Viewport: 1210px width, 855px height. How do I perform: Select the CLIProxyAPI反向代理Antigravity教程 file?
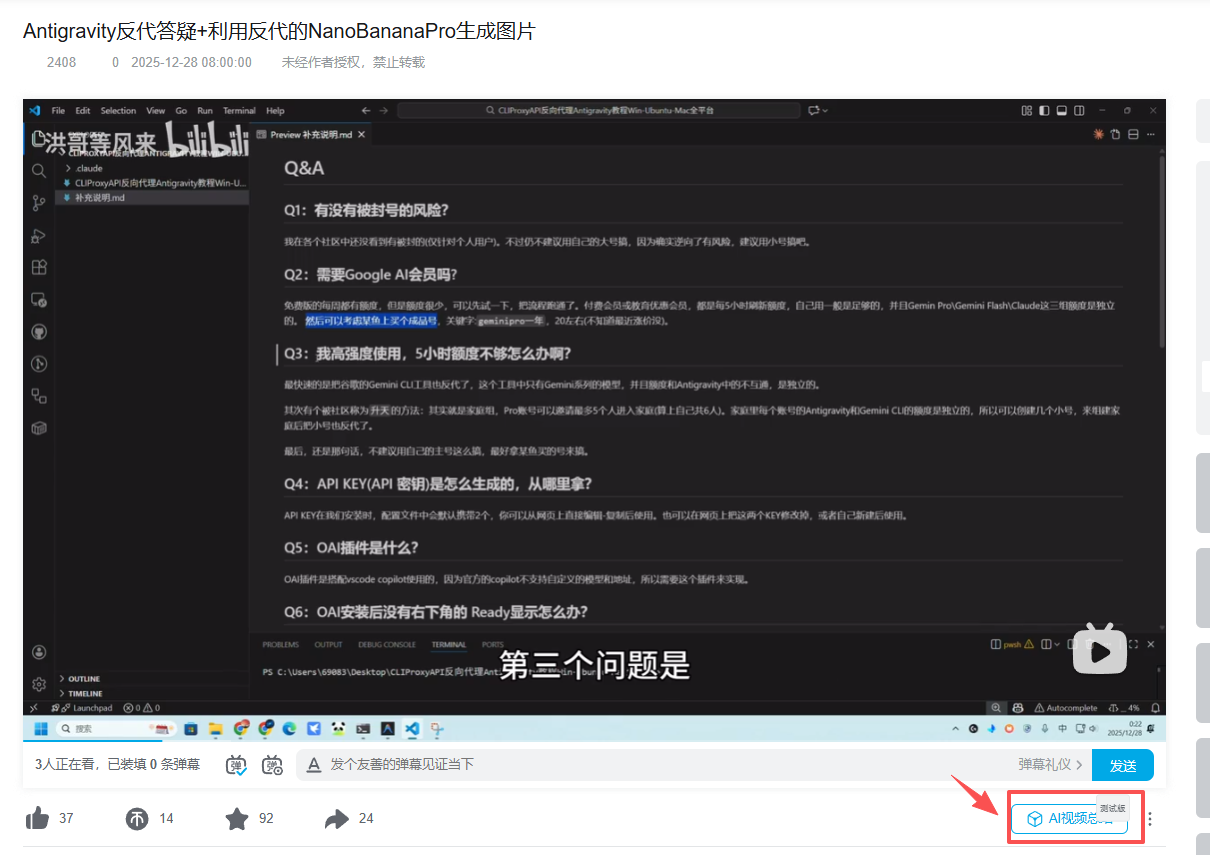point(151,183)
